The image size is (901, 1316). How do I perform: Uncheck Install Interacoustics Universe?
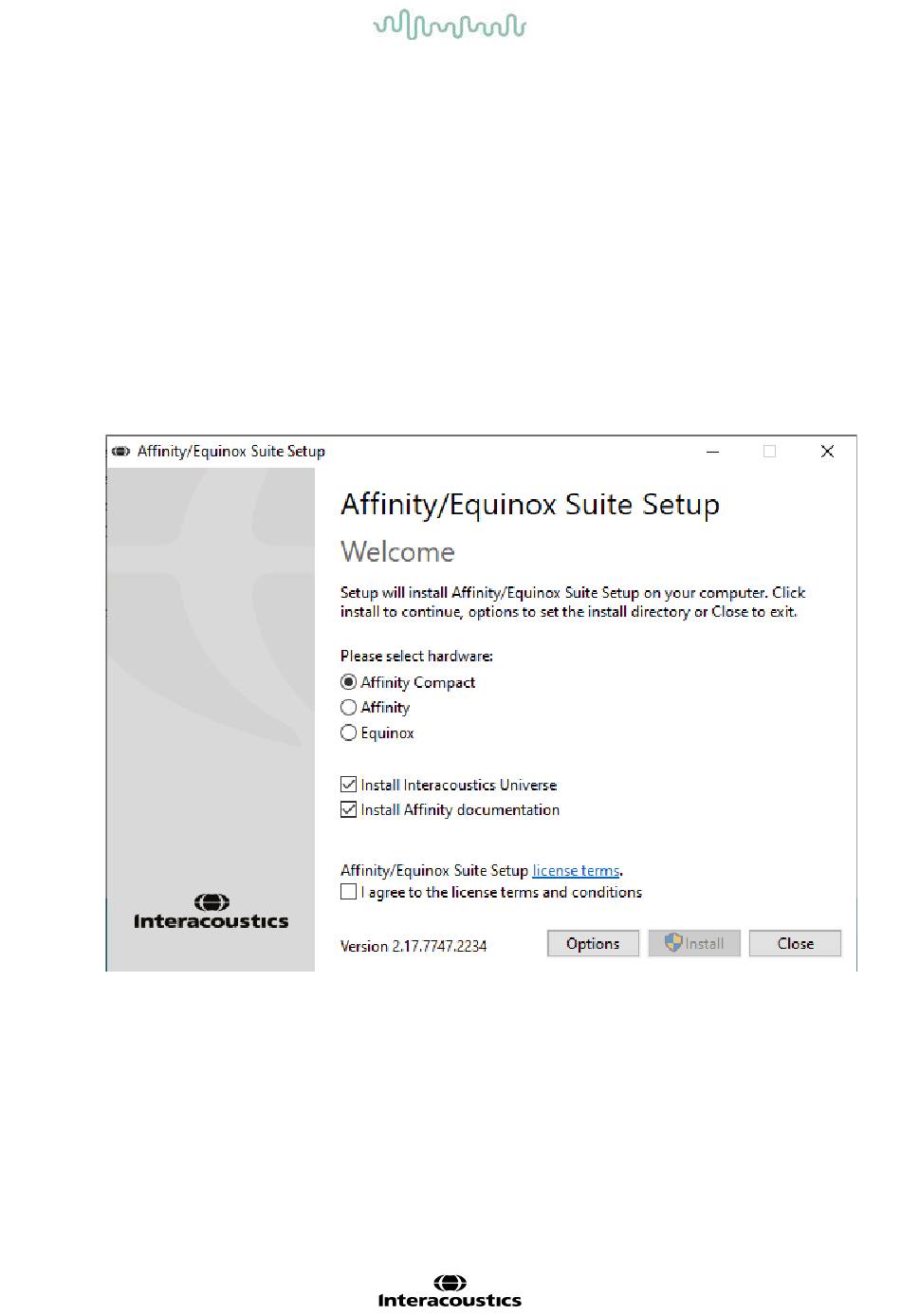348,785
